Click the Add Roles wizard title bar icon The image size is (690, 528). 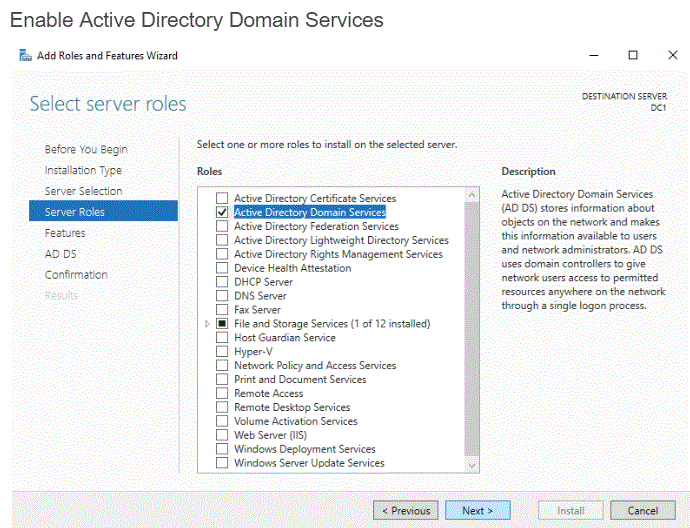[24, 56]
